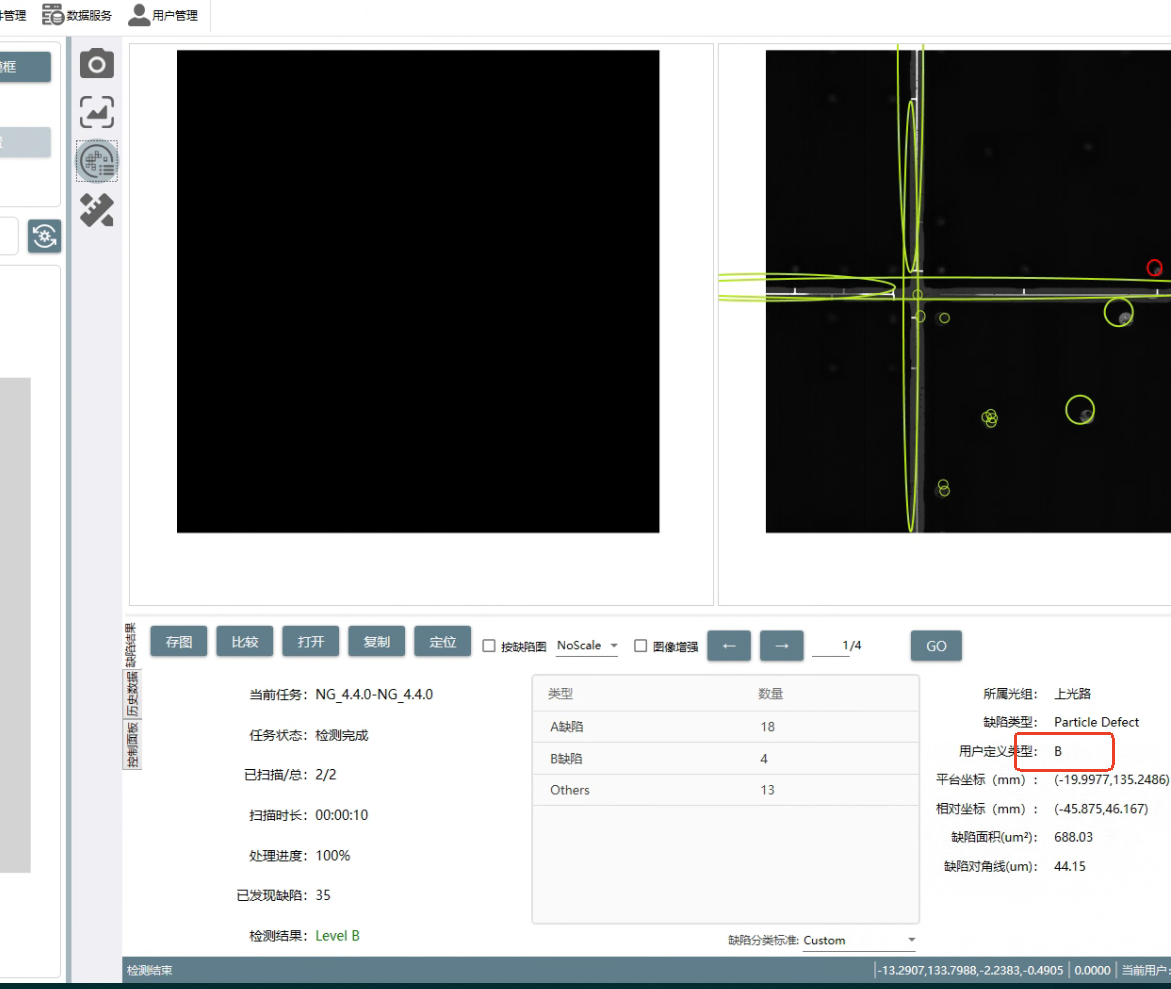The width and height of the screenshot is (1171, 989).
Task: Click relative coordinate (-45.875,46.167)
Action: pos(1101,809)
